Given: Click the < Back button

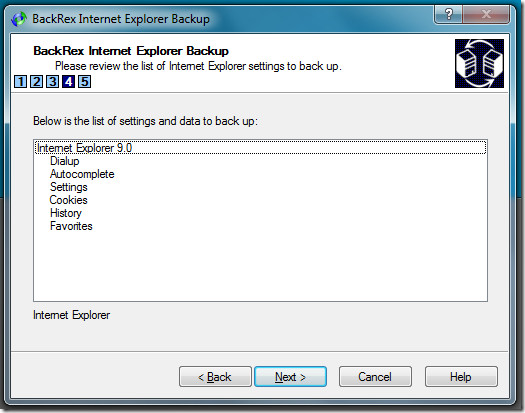Looking at the screenshot, I should point(215,377).
